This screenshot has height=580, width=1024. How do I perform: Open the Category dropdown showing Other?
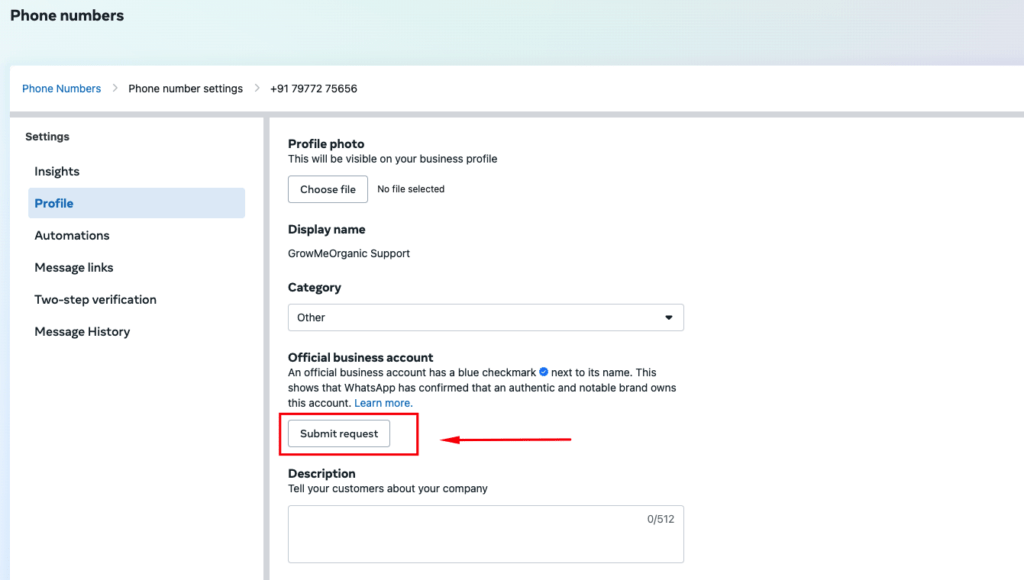486,317
